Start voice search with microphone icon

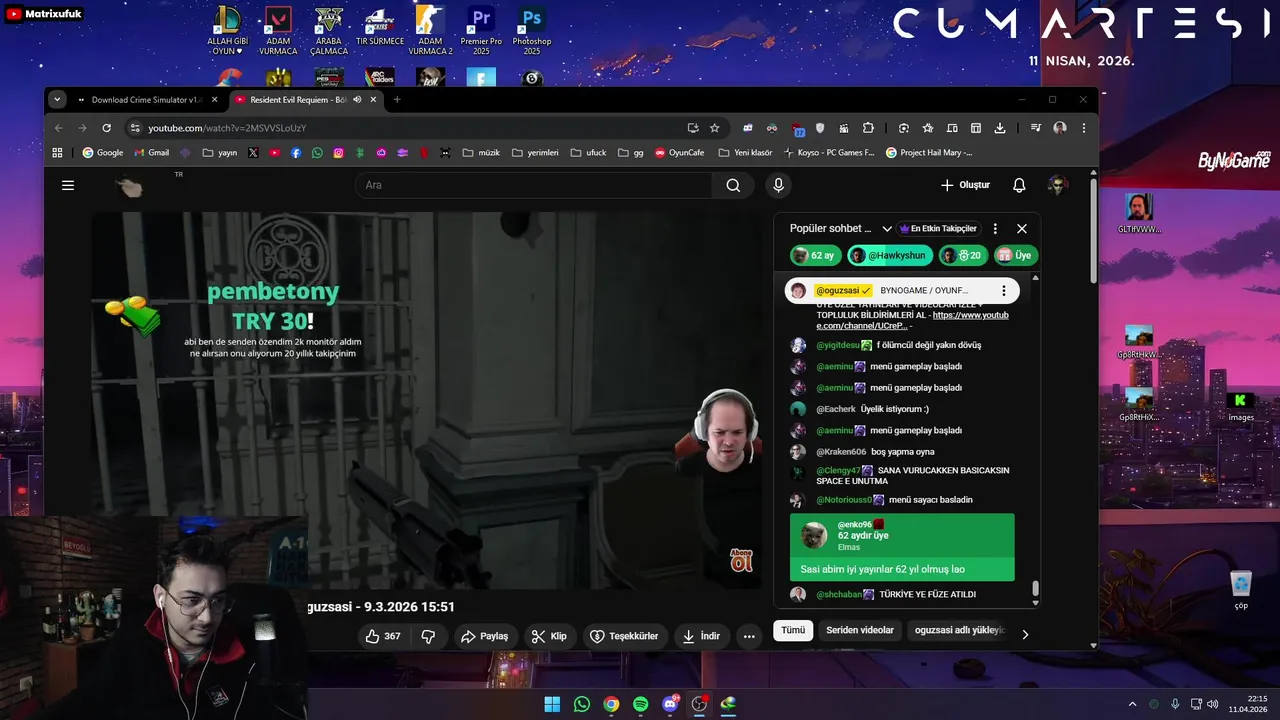[x=778, y=185]
